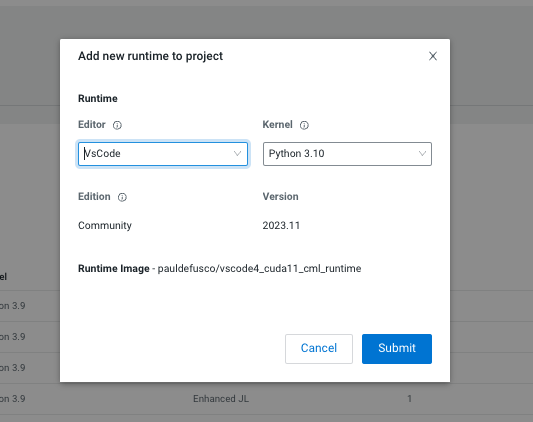This screenshot has height=422, width=533.
Task: Click the Runtime section heading
Action: point(98,99)
